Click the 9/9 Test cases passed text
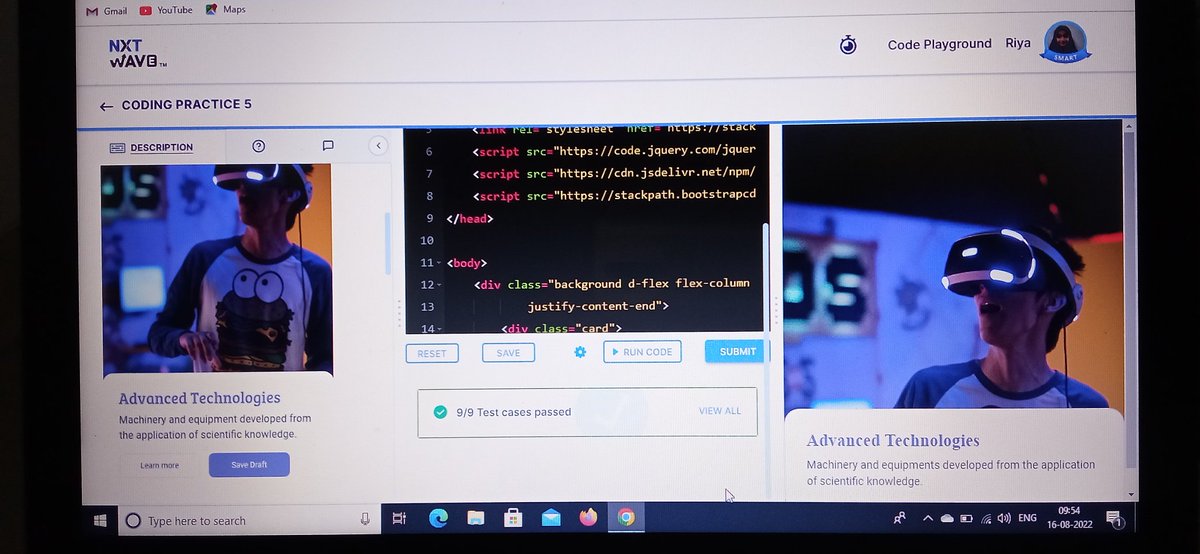 [514, 412]
